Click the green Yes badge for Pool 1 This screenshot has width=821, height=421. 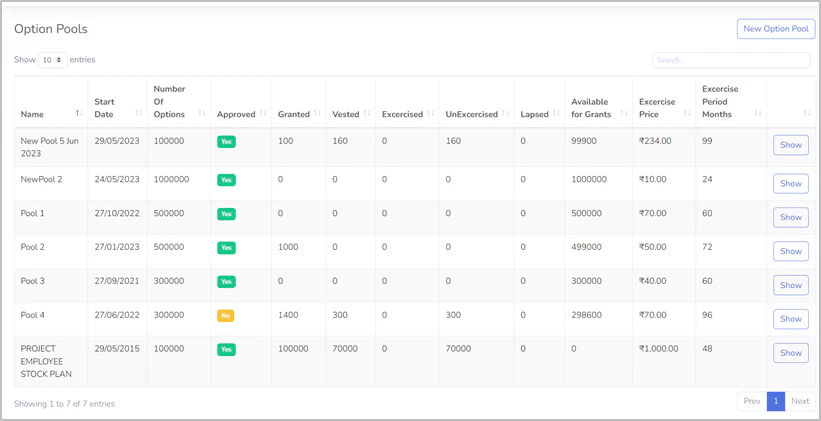pyautogui.click(x=226, y=214)
